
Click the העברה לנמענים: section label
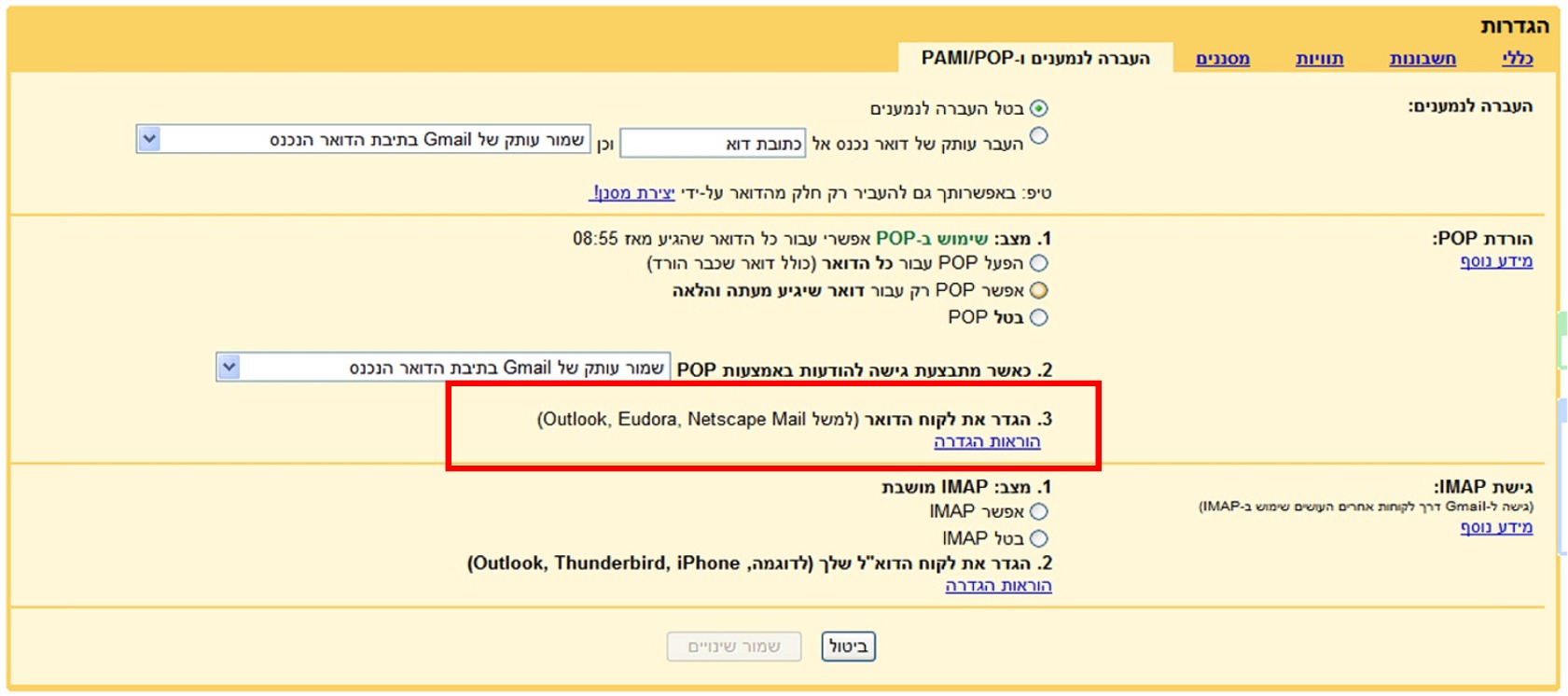tap(1470, 106)
